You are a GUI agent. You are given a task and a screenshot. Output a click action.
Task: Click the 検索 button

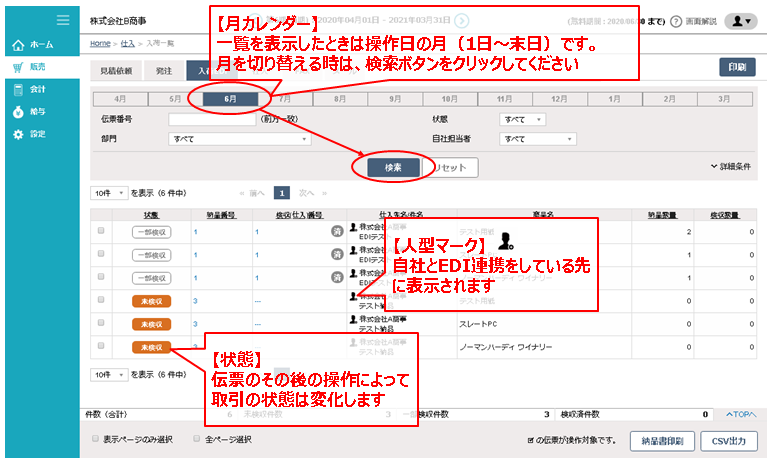[392, 167]
